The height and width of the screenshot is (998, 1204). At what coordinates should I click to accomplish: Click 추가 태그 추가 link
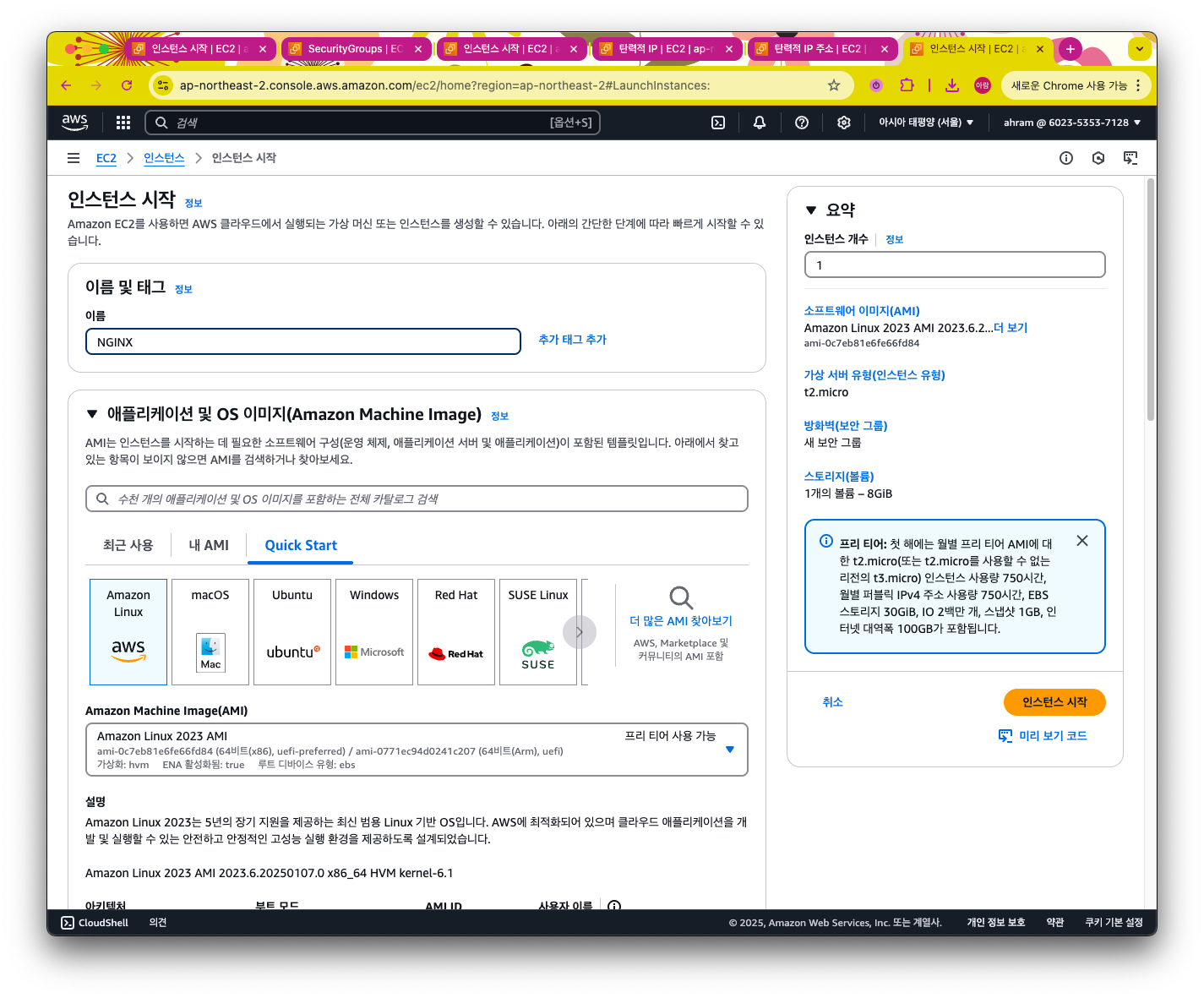(572, 340)
